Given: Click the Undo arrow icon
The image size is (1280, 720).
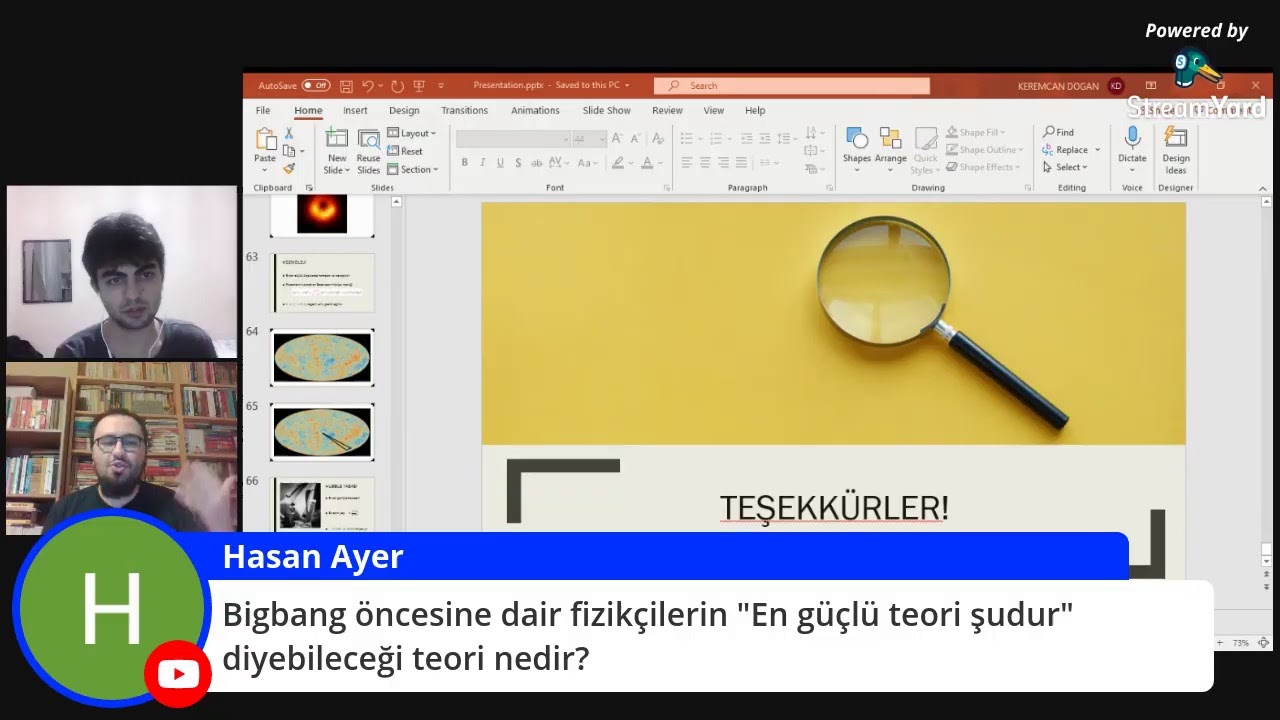Looking at the screenshot, I should (x=368, y=86).
